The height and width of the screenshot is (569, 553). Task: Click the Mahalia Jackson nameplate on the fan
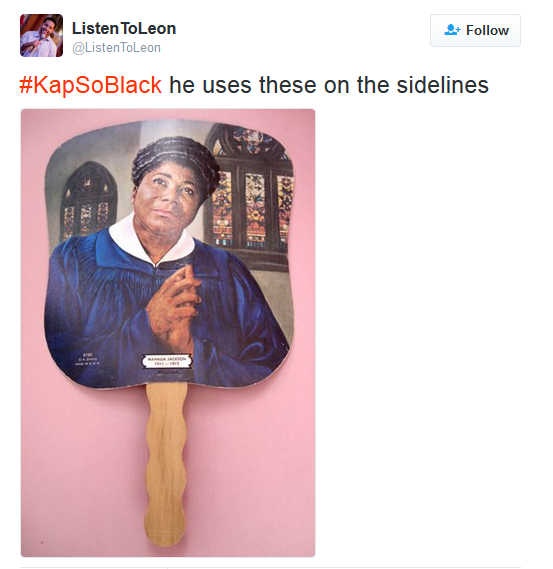167,361
